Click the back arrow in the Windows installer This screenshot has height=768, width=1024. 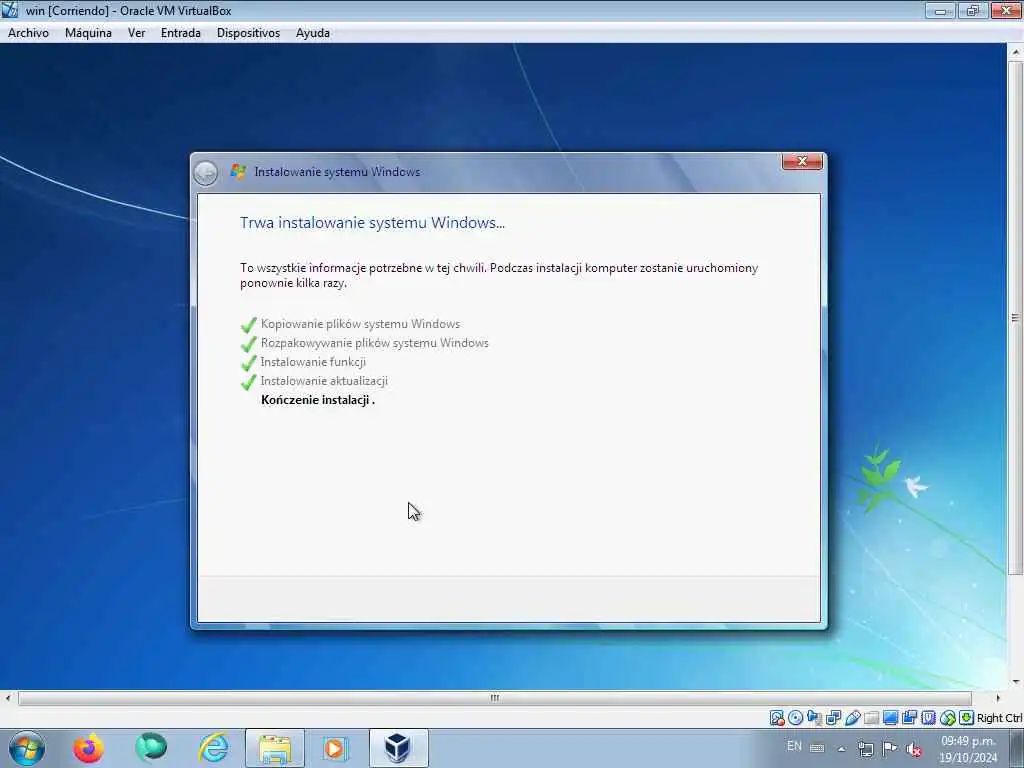coord(206,173)
